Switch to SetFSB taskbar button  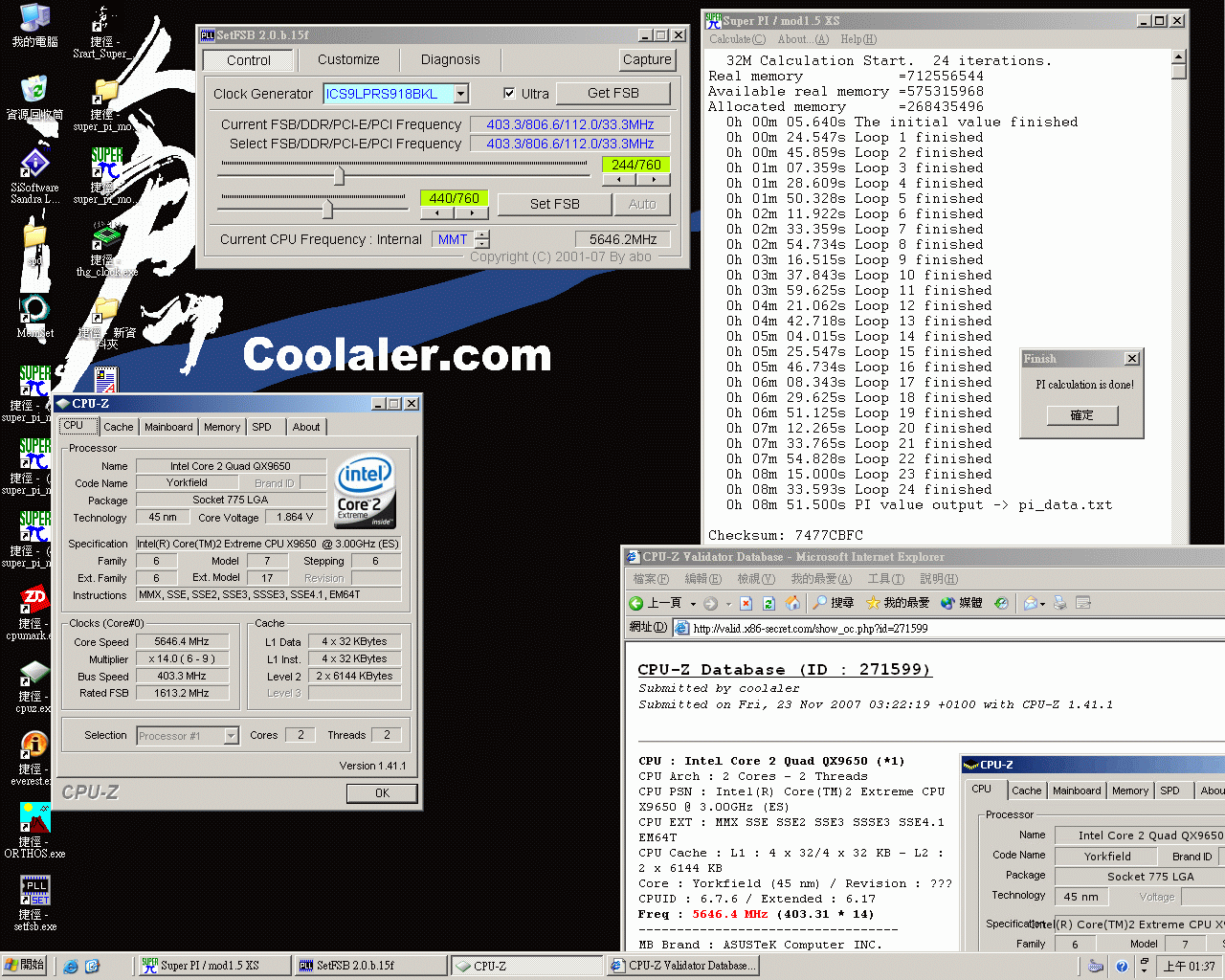pos(371,966)
